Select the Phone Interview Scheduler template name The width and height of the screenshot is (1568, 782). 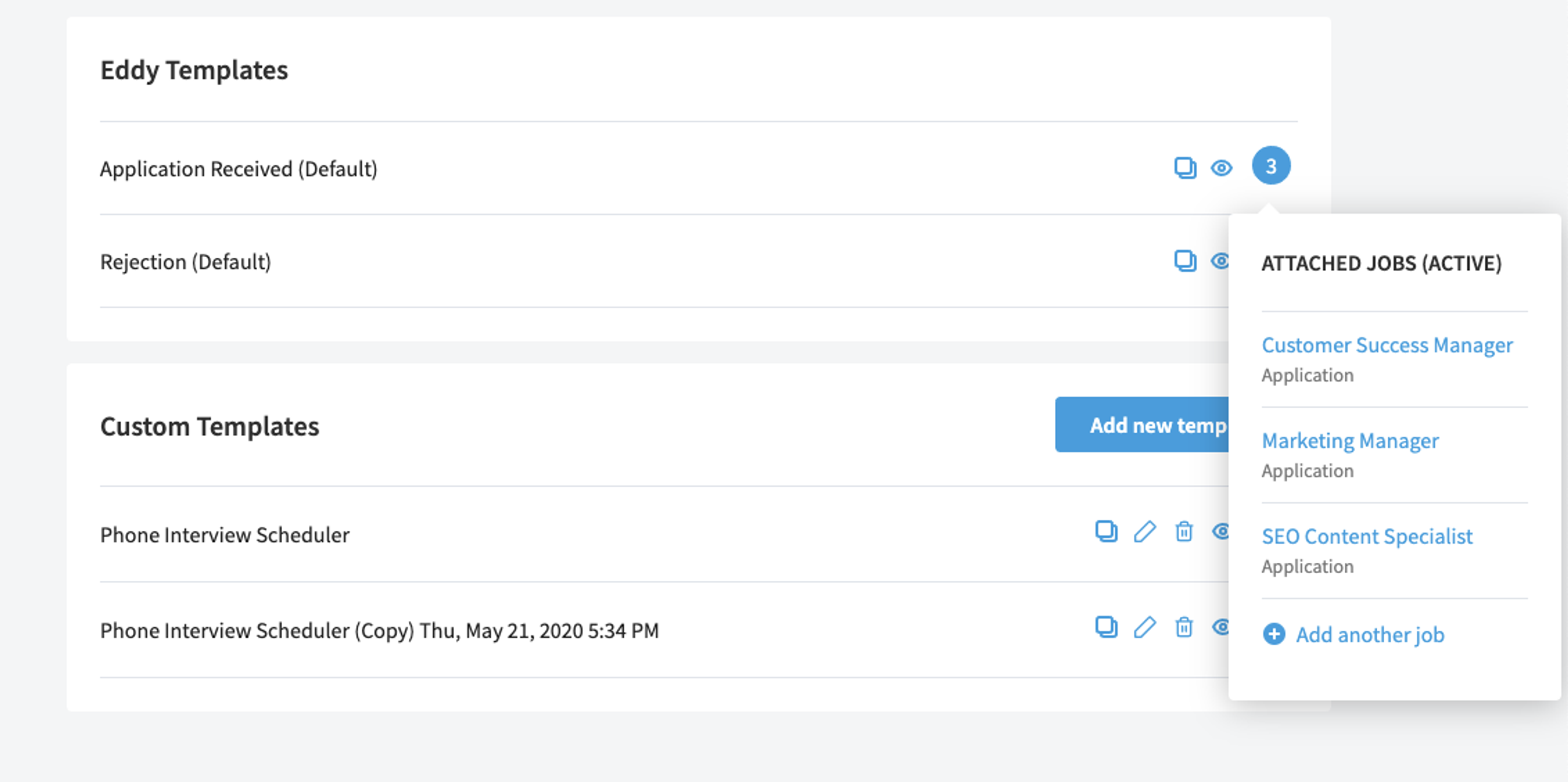pyautogui.click(x=225, y=535)
